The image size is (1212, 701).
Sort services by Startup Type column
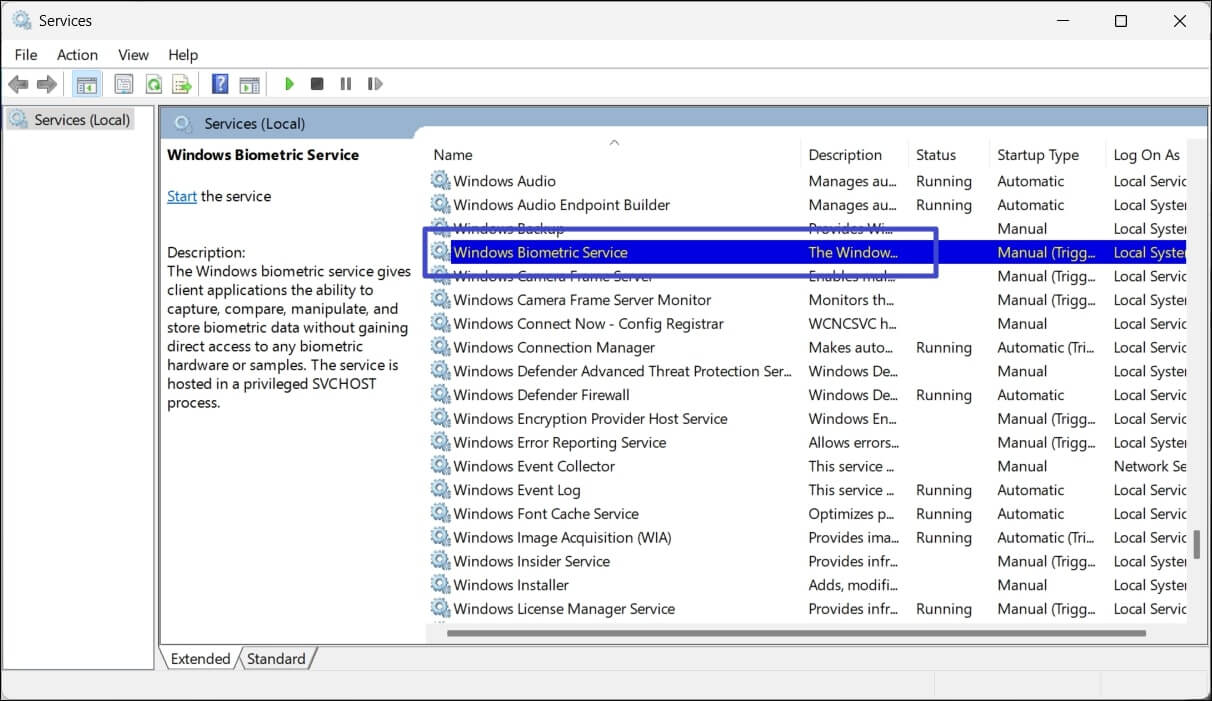(x=1038, y=155)
